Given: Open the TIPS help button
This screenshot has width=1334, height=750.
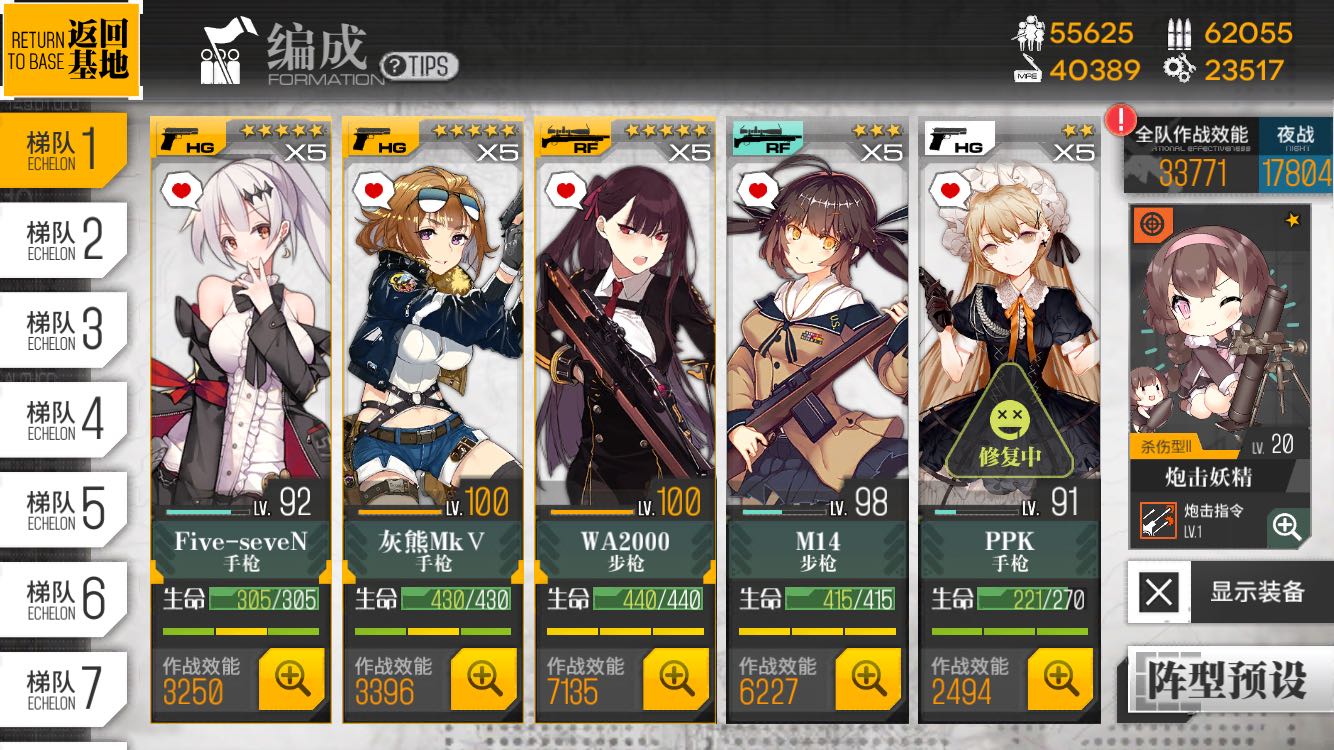Looking at the screenshot, I should [420, 66].
